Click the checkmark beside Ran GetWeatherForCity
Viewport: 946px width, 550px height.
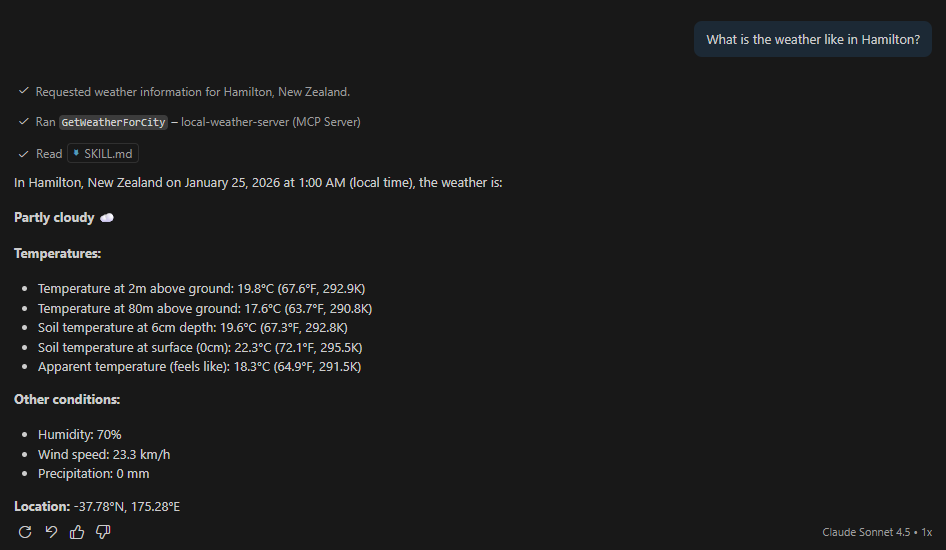click(23, 122)
